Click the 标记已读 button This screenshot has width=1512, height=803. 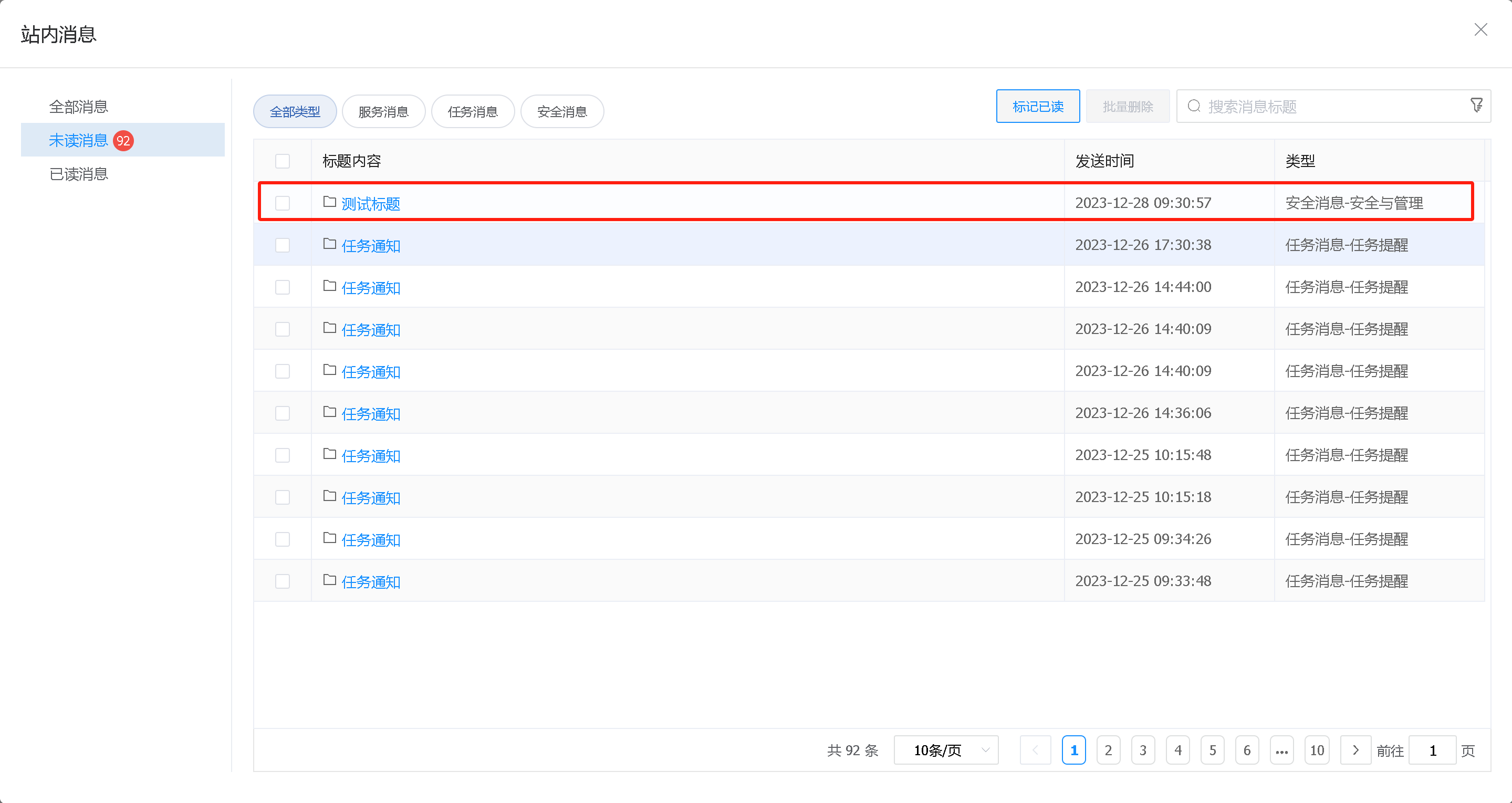coord(1037,106)
